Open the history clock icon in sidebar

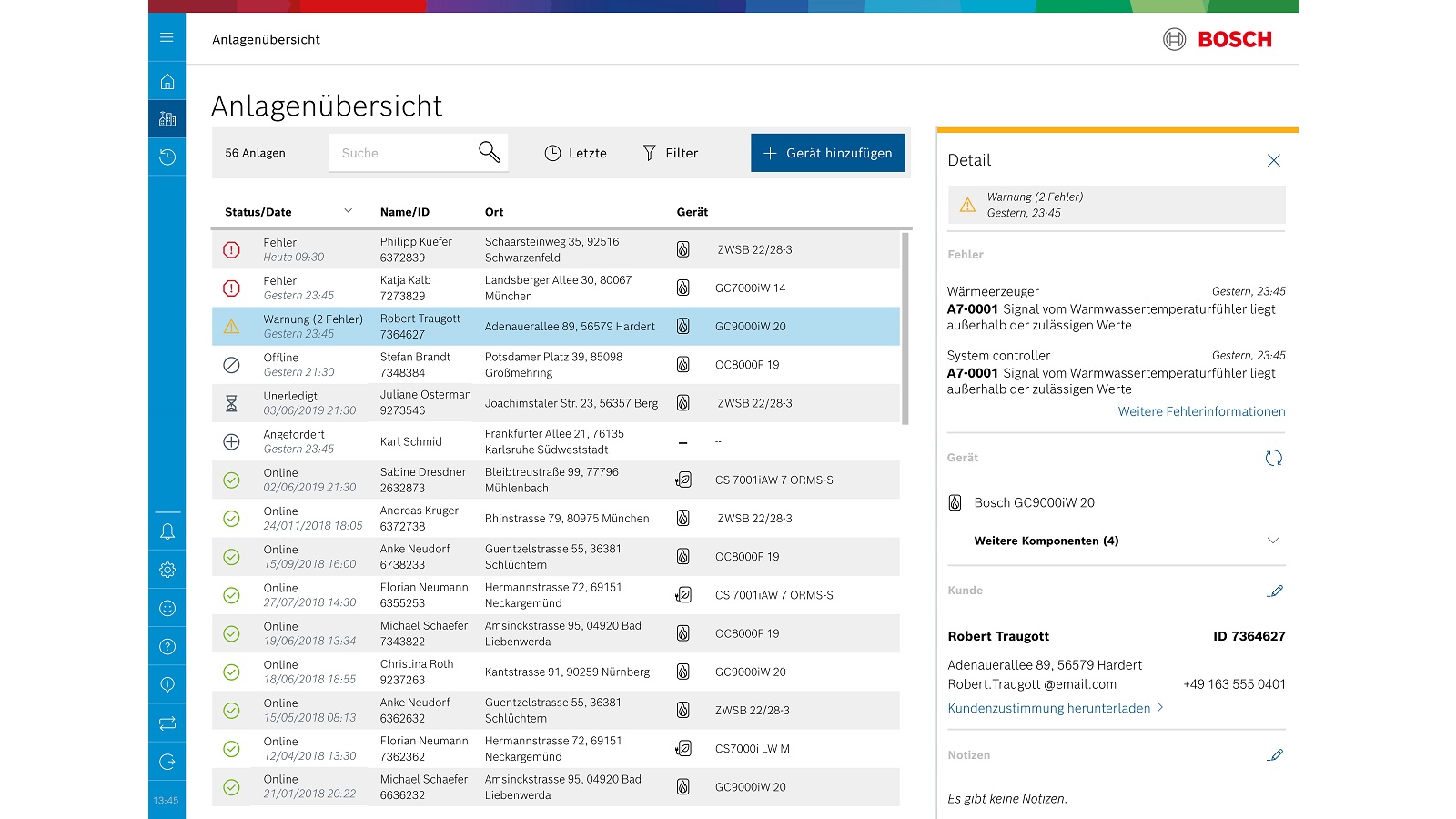tap(167, 157)
